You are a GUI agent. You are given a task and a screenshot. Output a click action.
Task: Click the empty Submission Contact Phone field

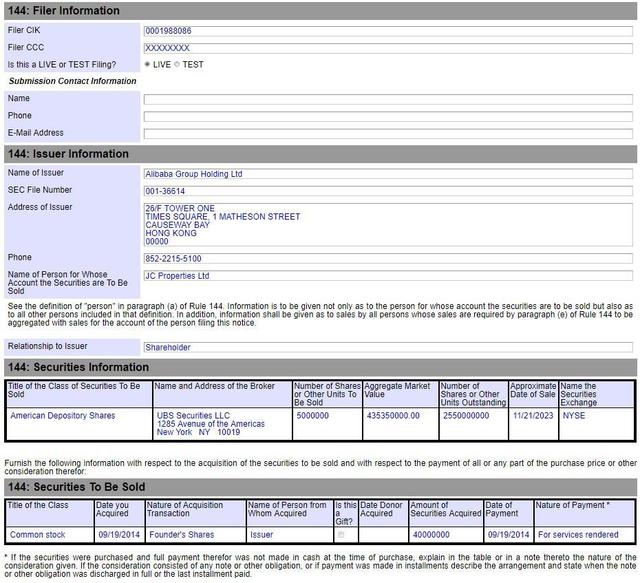[387, 116]
